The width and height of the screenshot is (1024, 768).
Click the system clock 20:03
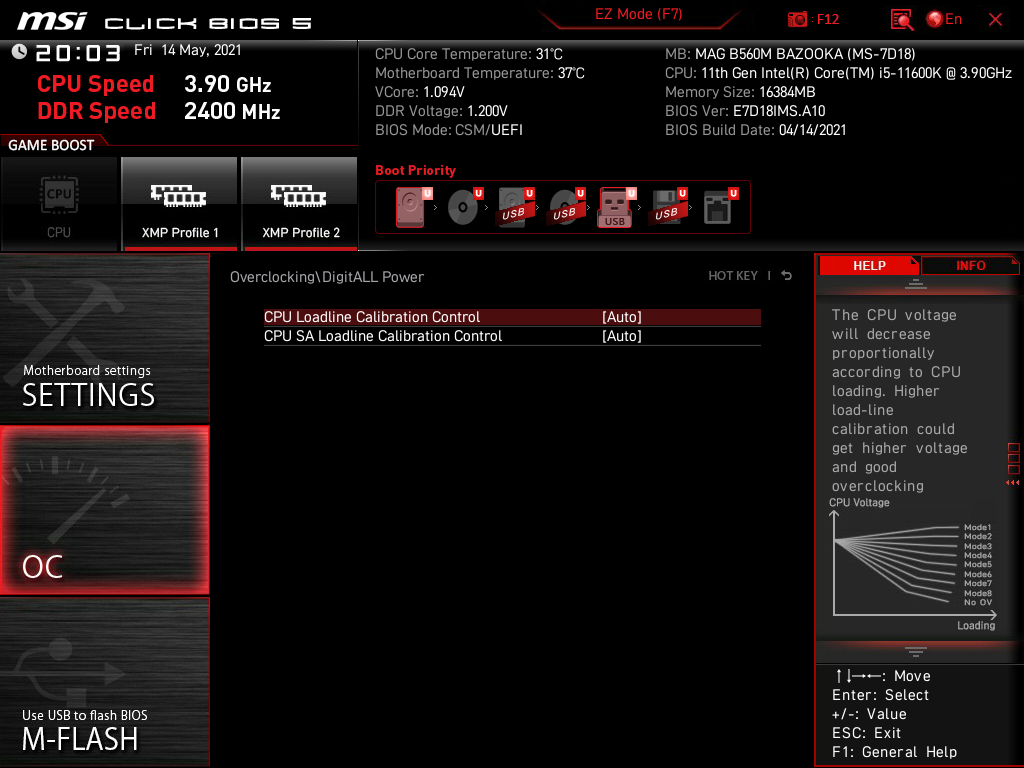[x=78, y=53]
